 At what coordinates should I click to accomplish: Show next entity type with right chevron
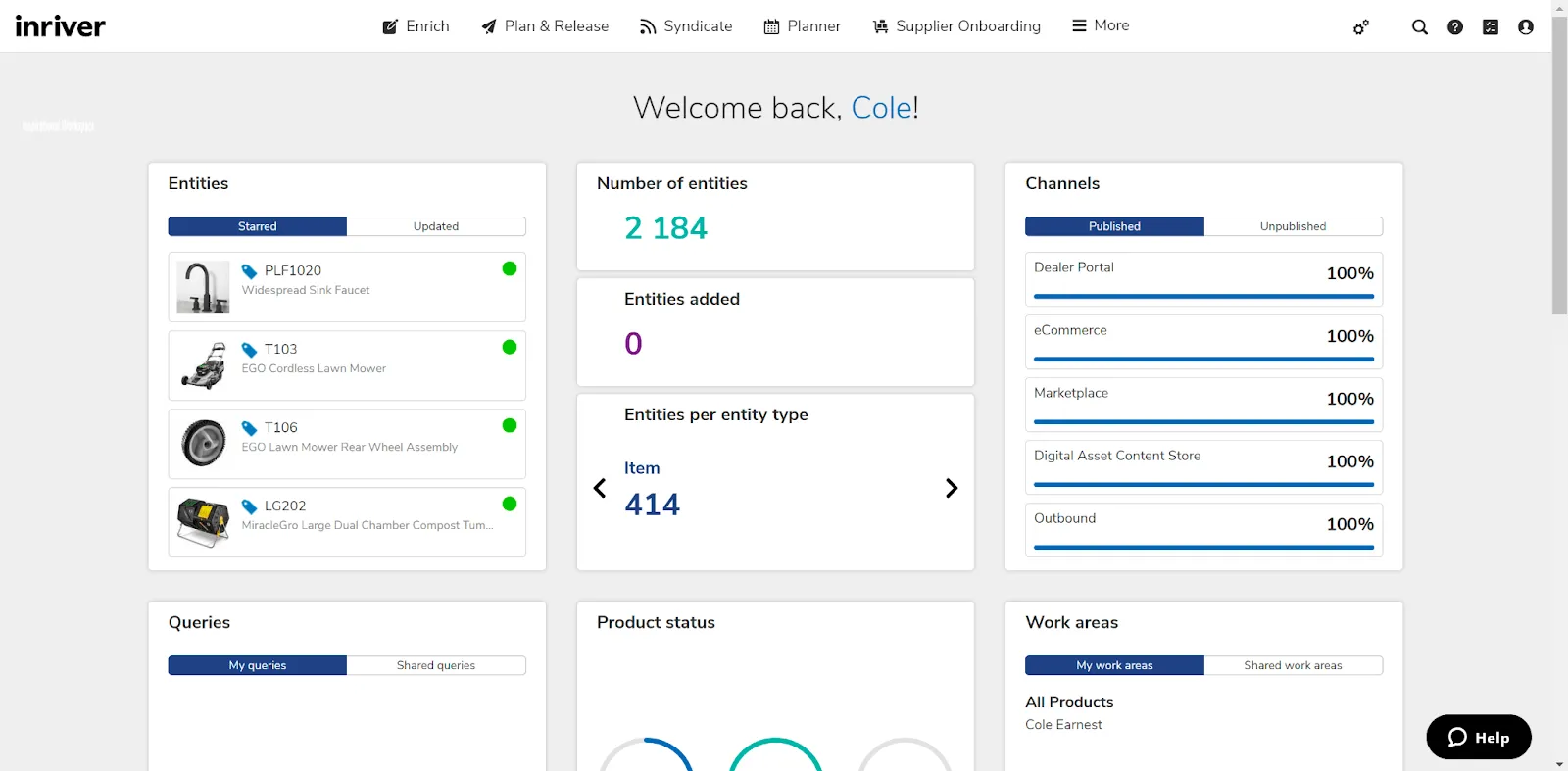952,488
